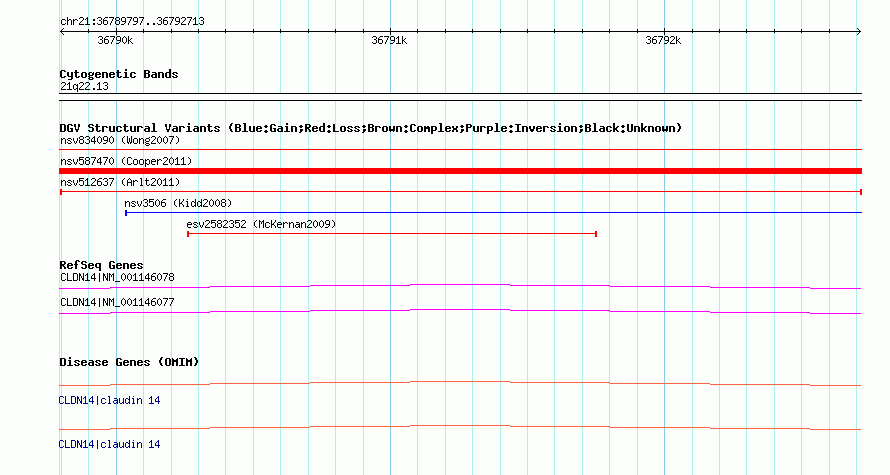Open CLDN14|NM_001146077 transcript label
Viewport: 890px width, 475px height.
click(117, 302)
